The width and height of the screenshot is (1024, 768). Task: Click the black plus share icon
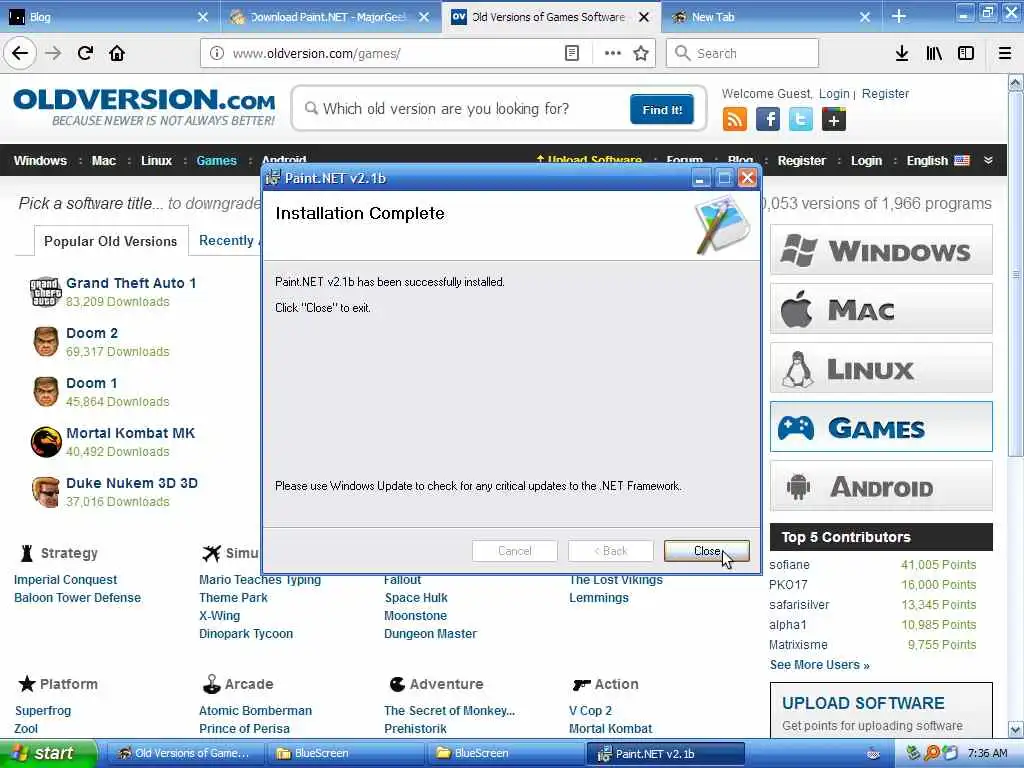click(x=833, y=120)
